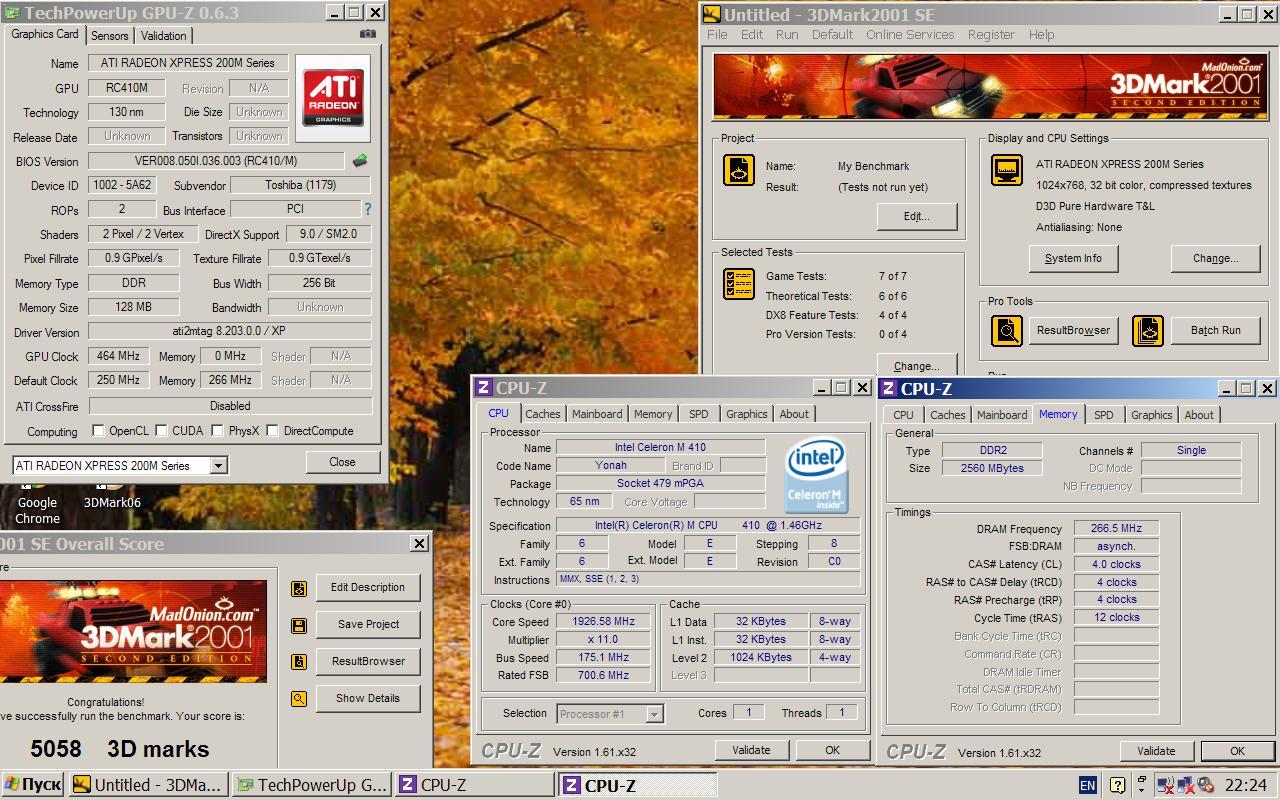Open the SPD tab in right CPU-Z window

(x=1103, y=415)
